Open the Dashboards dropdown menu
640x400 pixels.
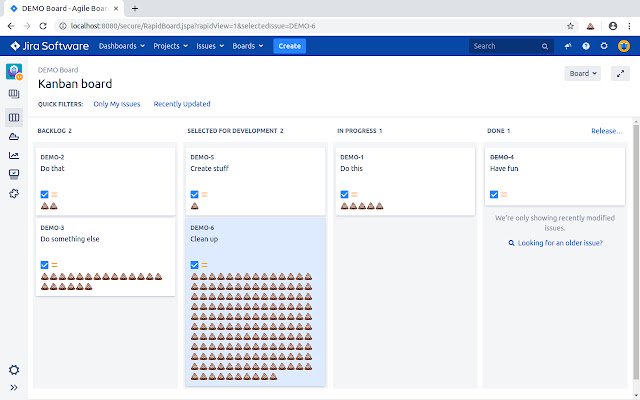click(x=122, y=46)
